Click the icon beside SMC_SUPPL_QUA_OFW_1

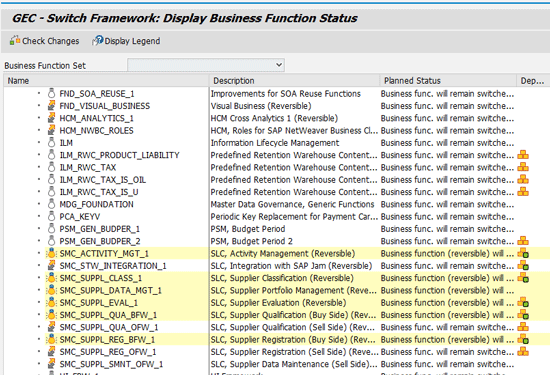coord(52,327)
